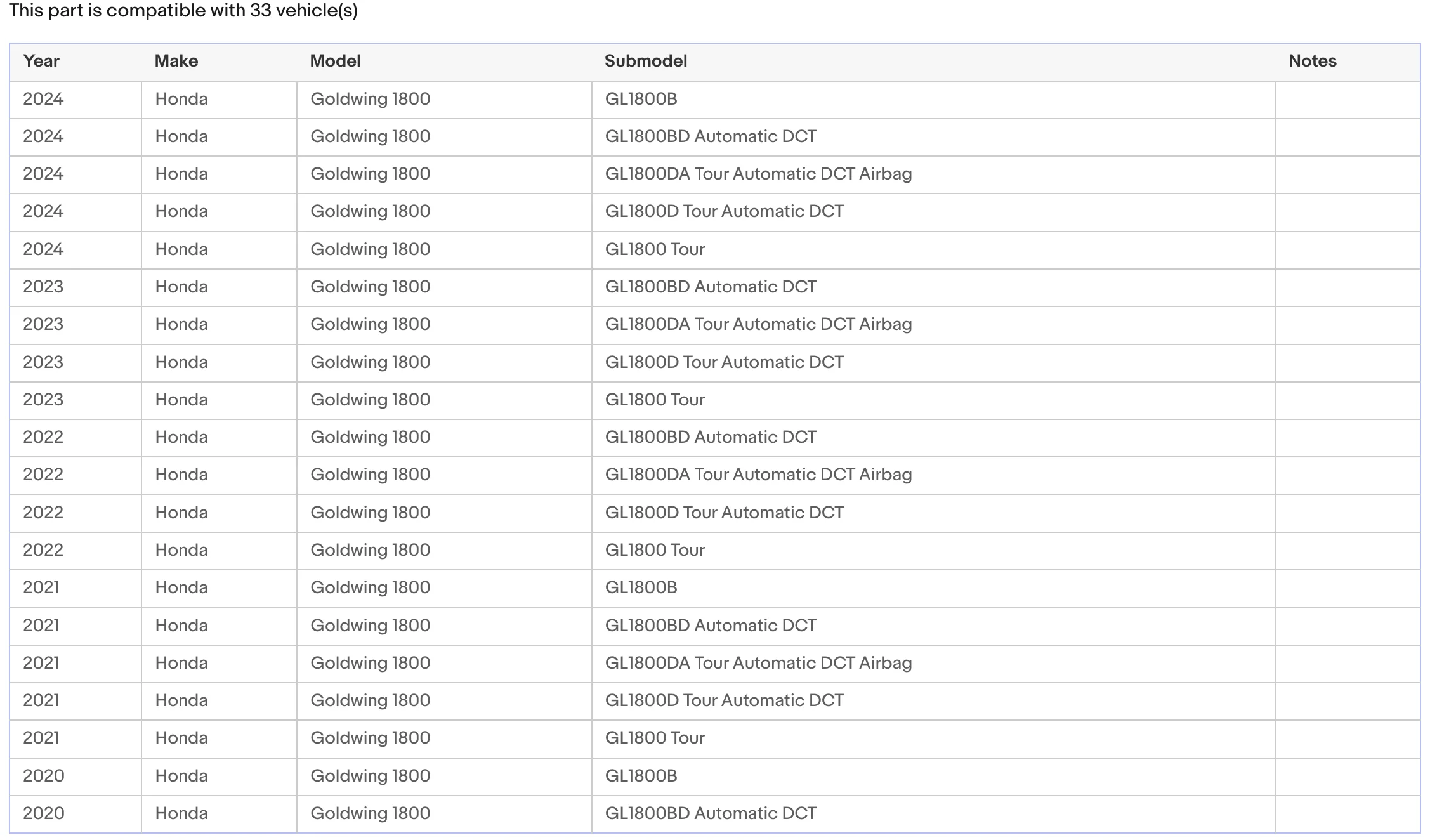The width and height of the screenshot is (1430, 840).
Task: Click the 2023 GL1800D Tour Automatic DCT cell
Action: pos(933,363)
